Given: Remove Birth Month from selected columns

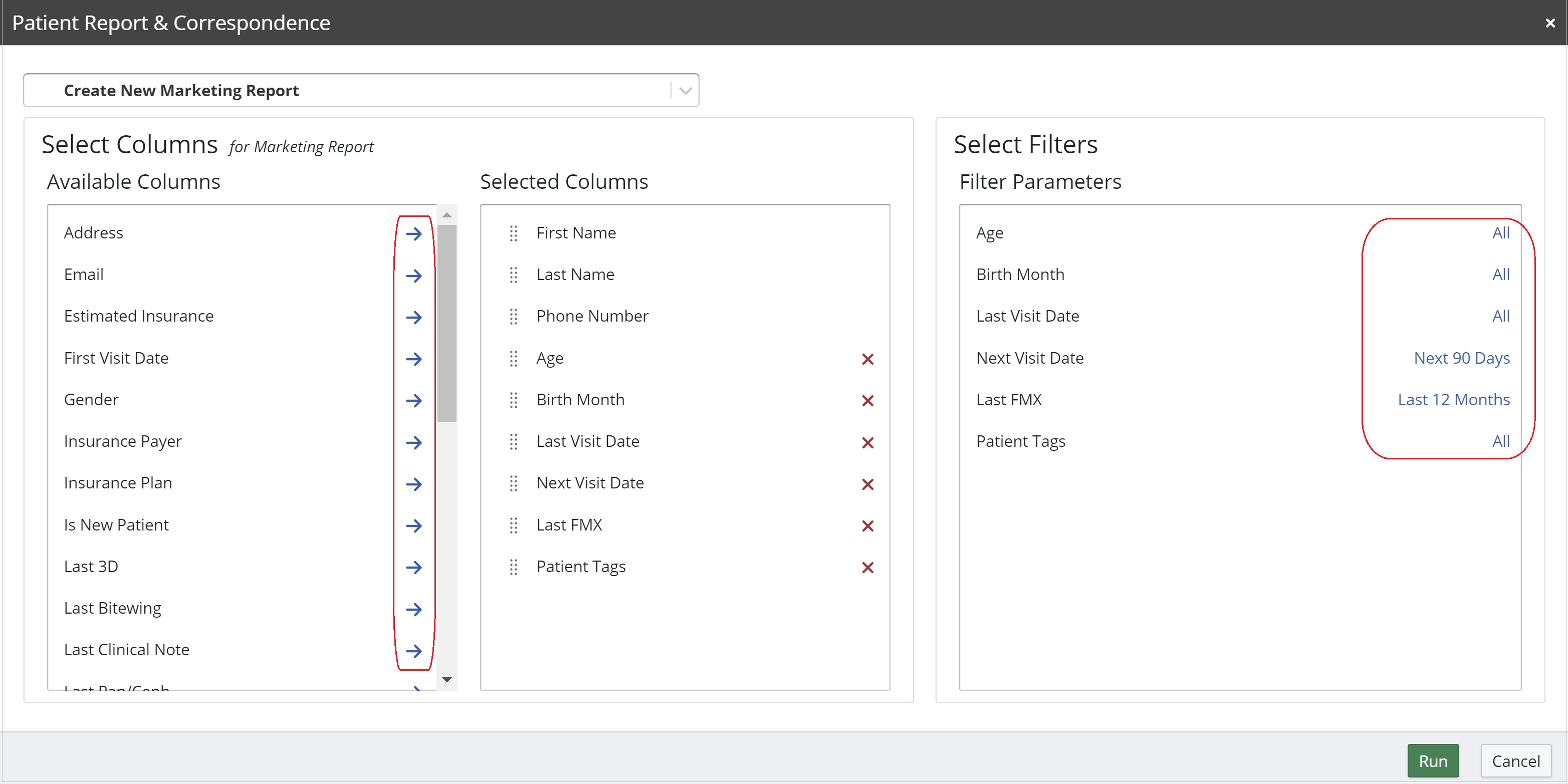Looking at the screenshot, I should tap(867, 401).
